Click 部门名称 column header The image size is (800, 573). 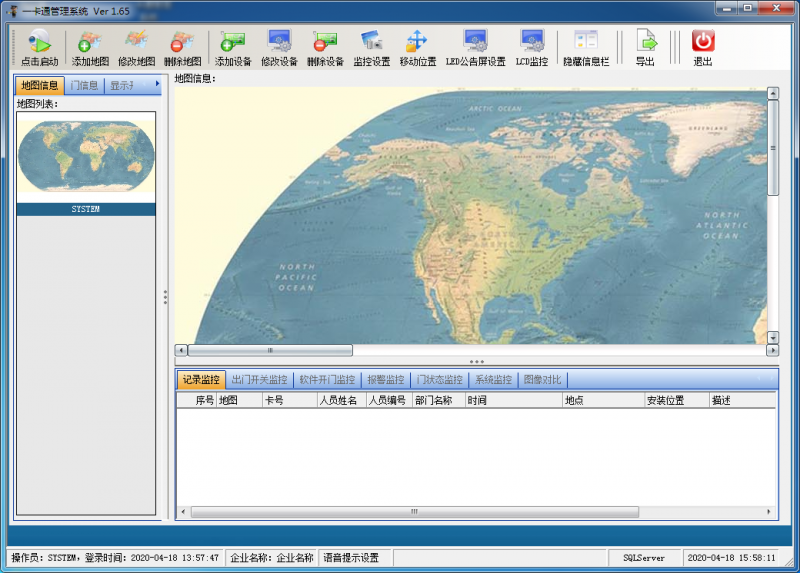pos(439,400)
